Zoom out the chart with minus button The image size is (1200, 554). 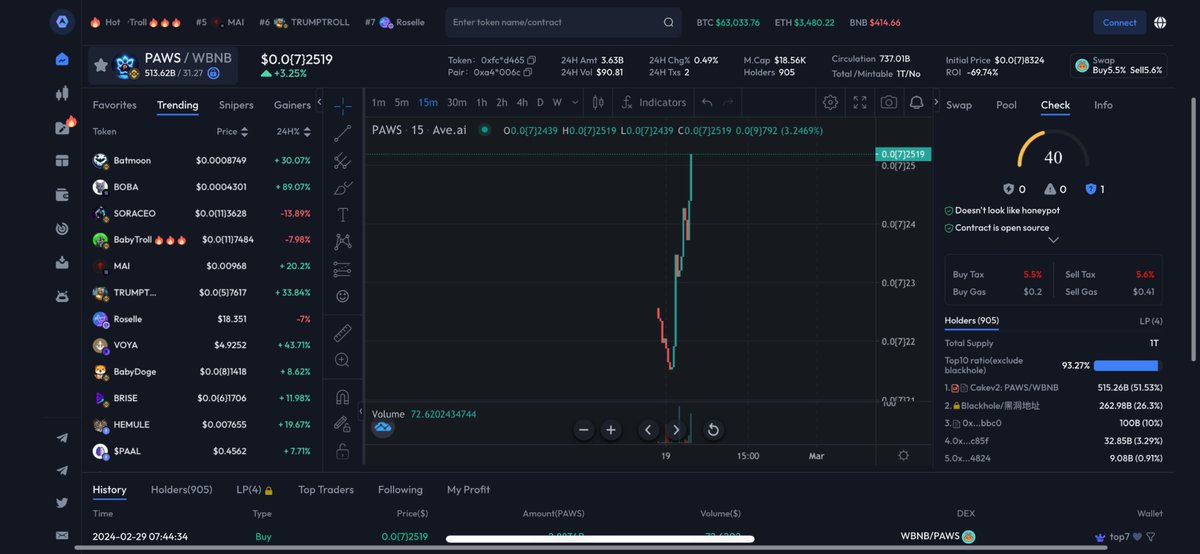[584, 430]
